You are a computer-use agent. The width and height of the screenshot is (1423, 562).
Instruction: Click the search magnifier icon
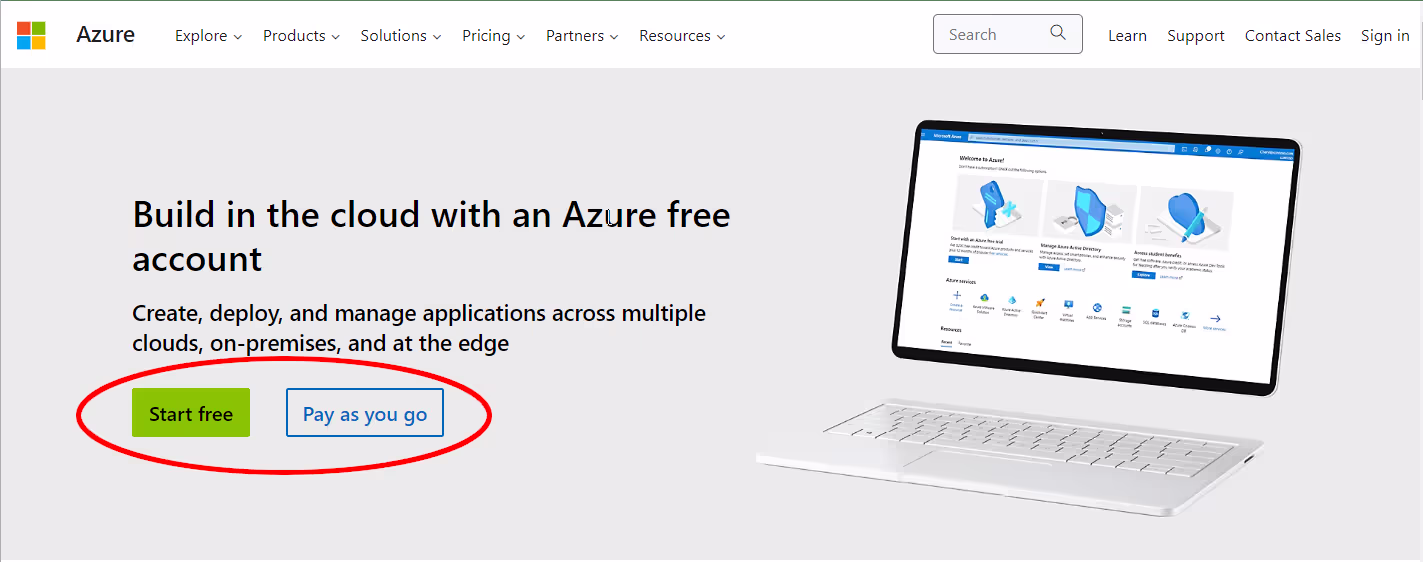(x=1058, y=33)
